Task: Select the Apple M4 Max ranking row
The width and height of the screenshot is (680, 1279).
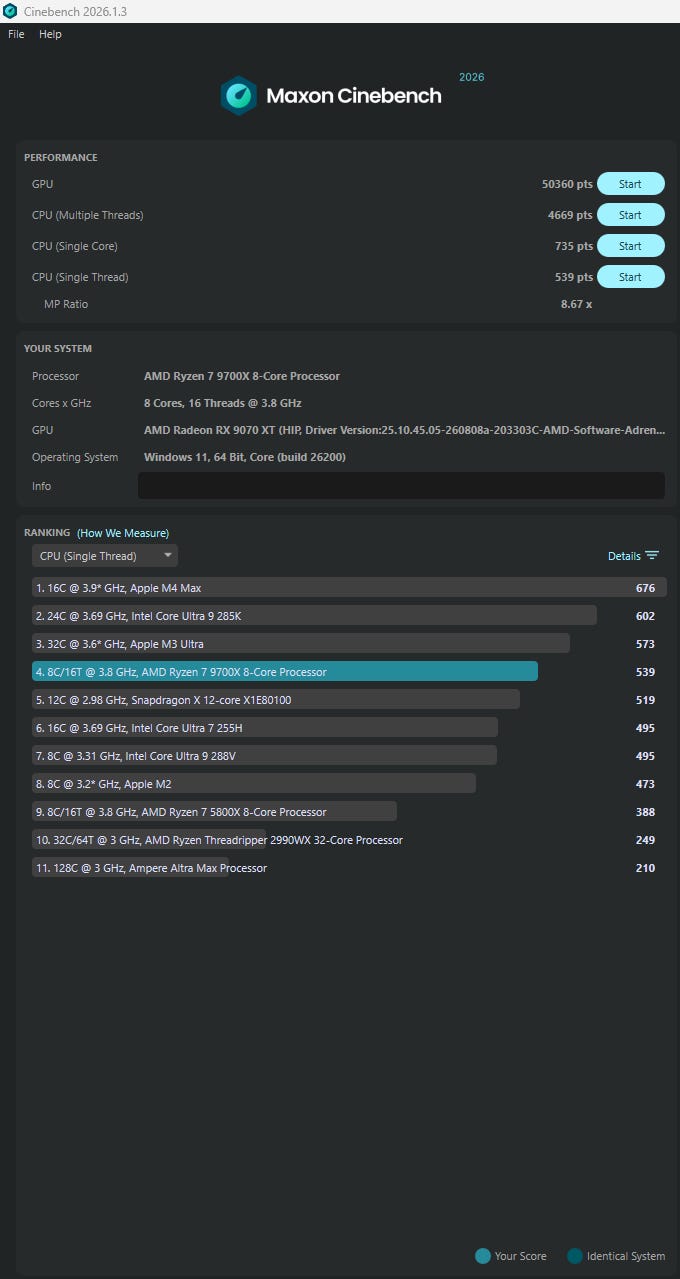Action: (349, 588)
